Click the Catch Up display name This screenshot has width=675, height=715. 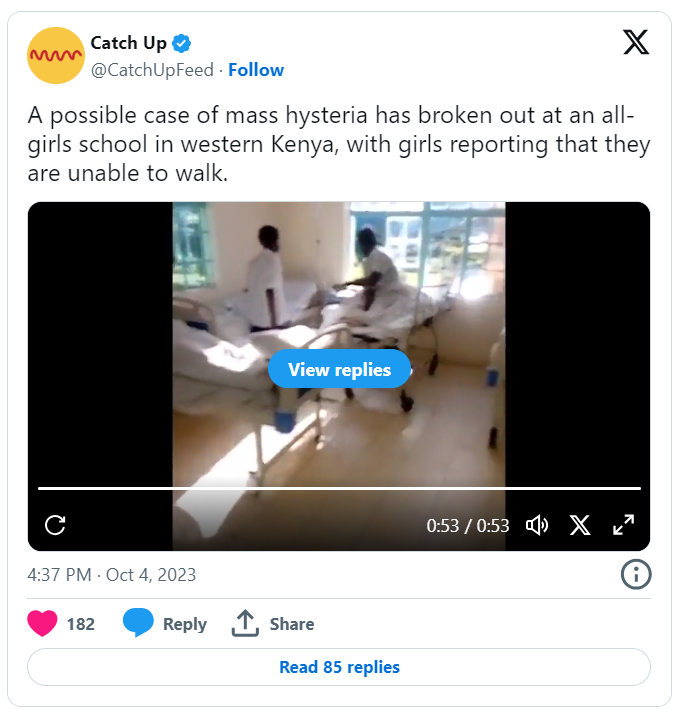pos(129,43)
